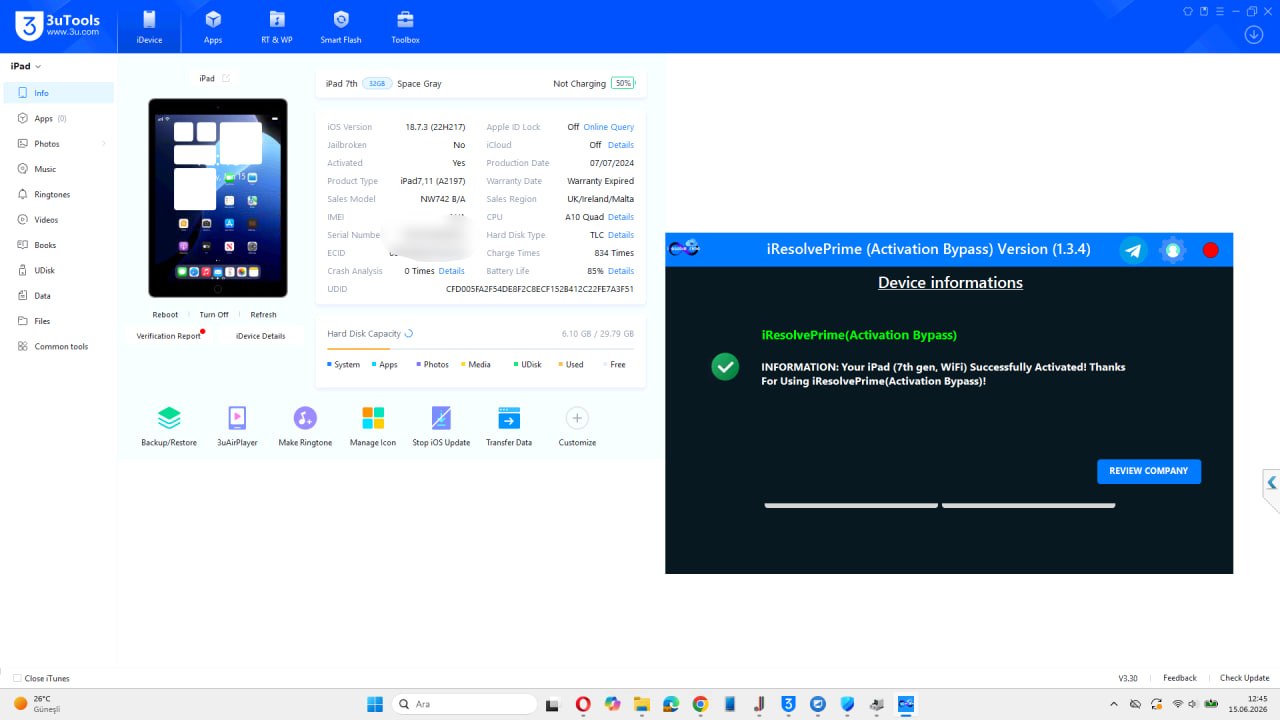1280x720 pixels.
Task: Click the REVIEW COMPANY button
Action: tap(1149, 471)
